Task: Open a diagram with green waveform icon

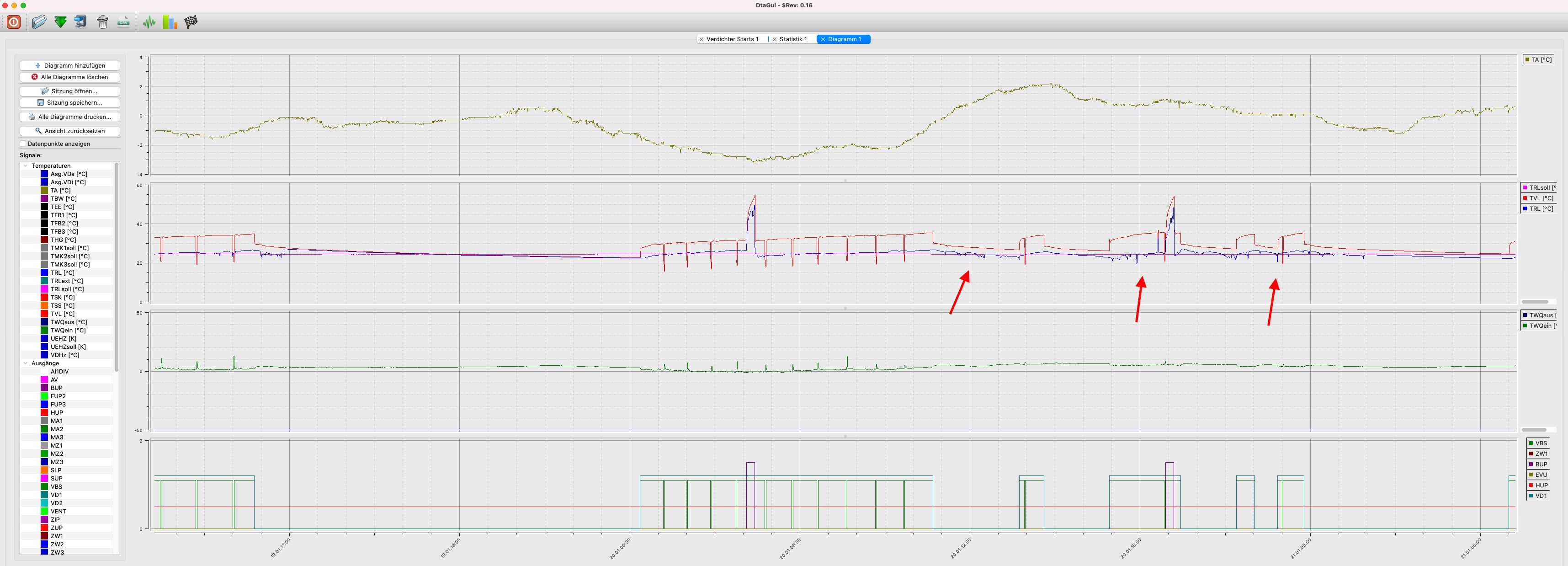Action: [x=149, y=22]
